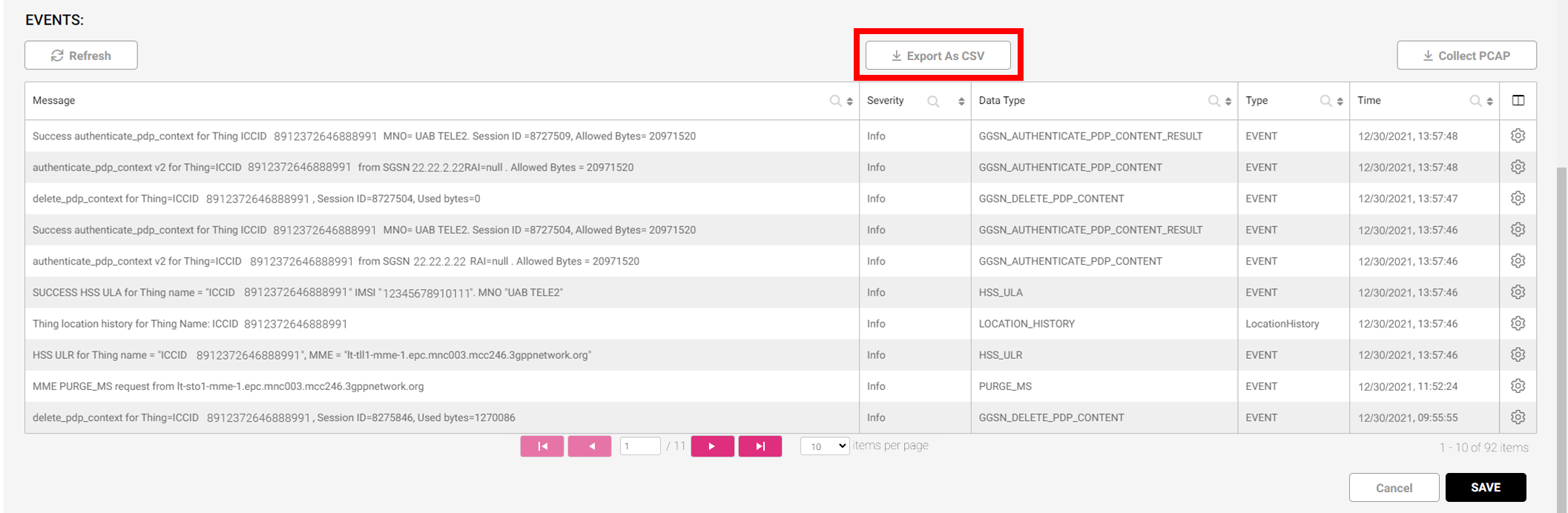
Task: Click the black SAVE button
Action: 1486,487
